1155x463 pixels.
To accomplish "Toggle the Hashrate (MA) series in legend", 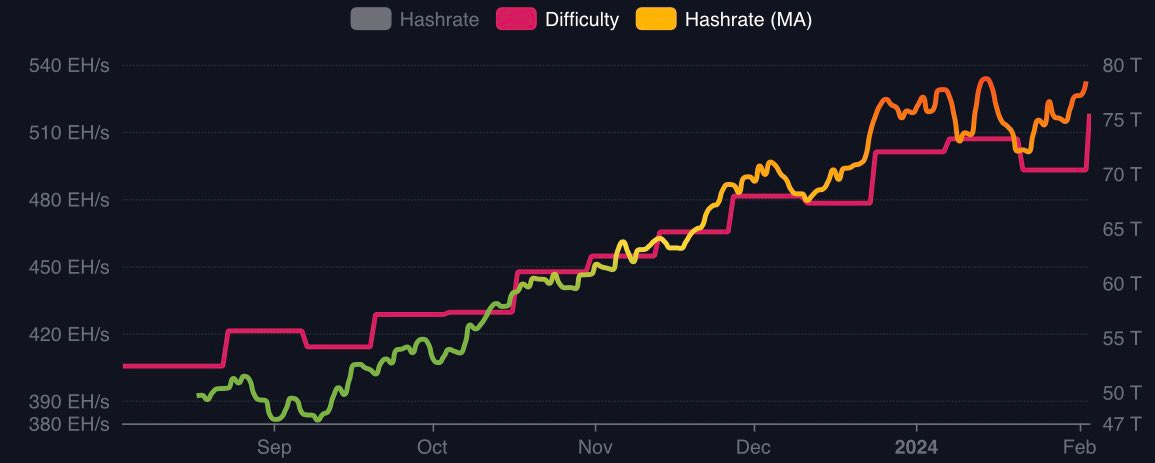I will pyautogui.click(x=724, y=19).
